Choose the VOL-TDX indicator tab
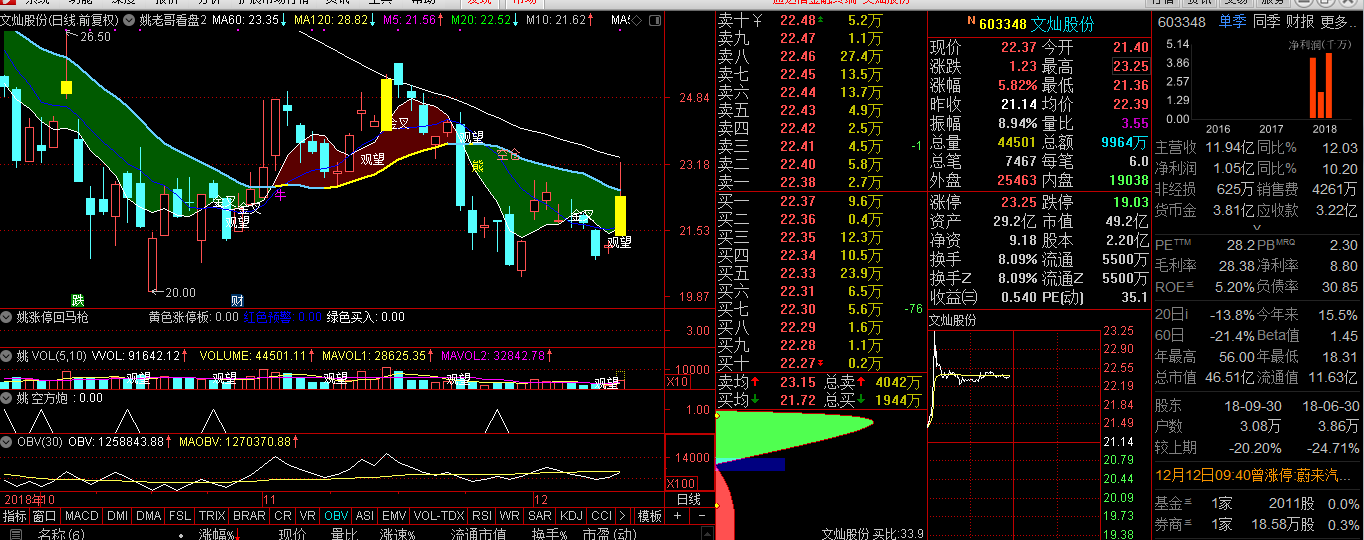This screenshot has width=1364, height=540. 439,516
